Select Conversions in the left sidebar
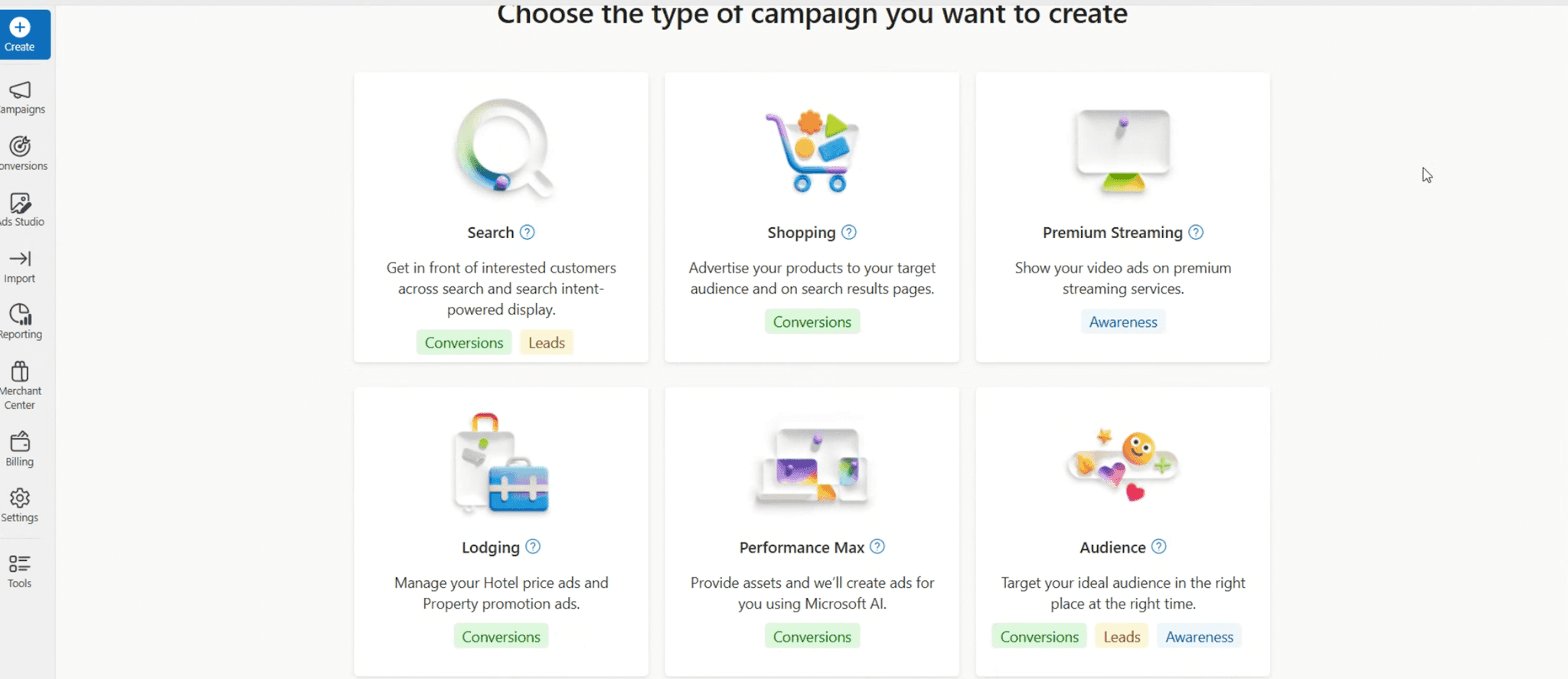Screen dimensions: 1568x679 (21, 152)
